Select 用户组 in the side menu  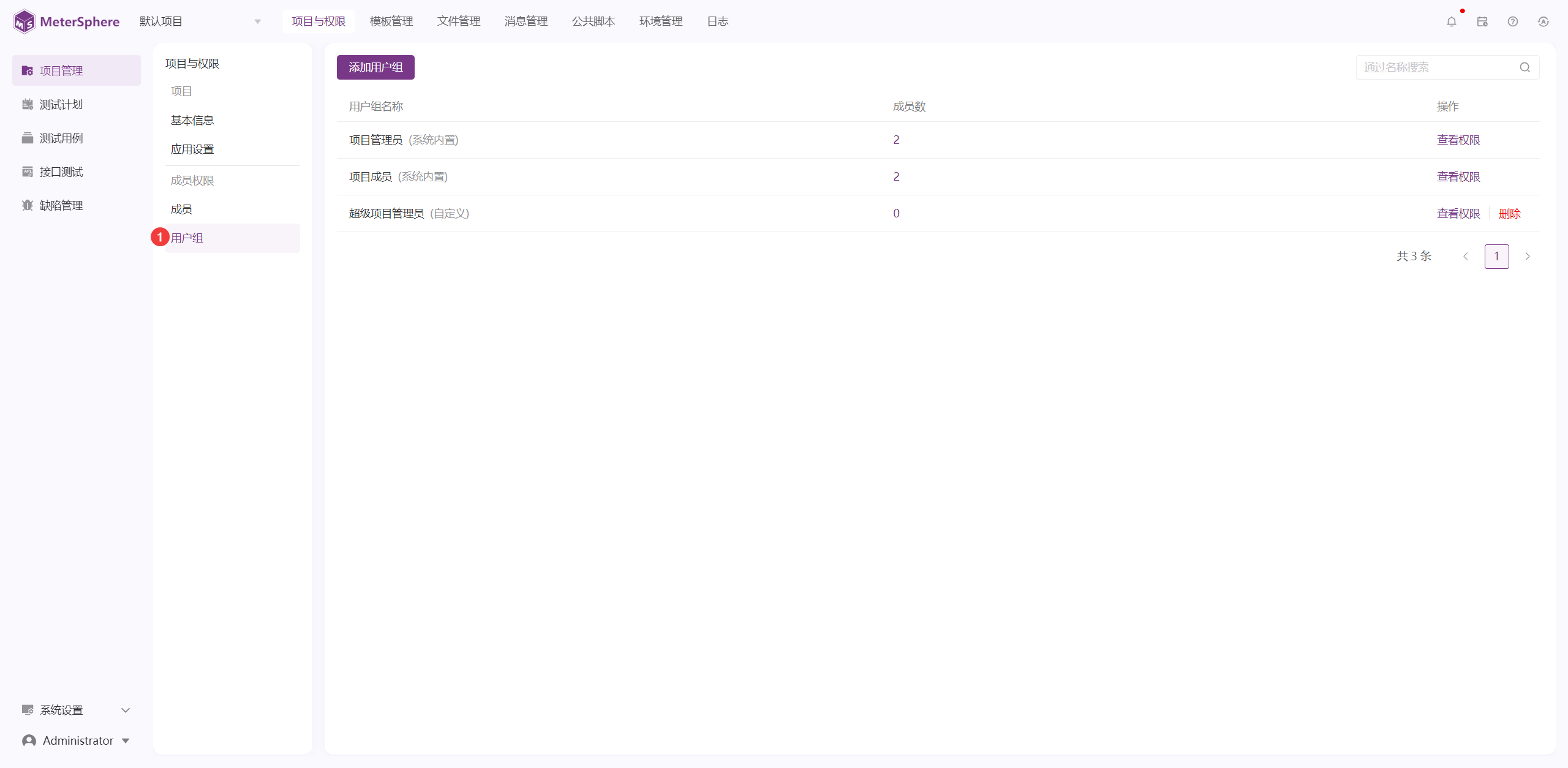233,238
